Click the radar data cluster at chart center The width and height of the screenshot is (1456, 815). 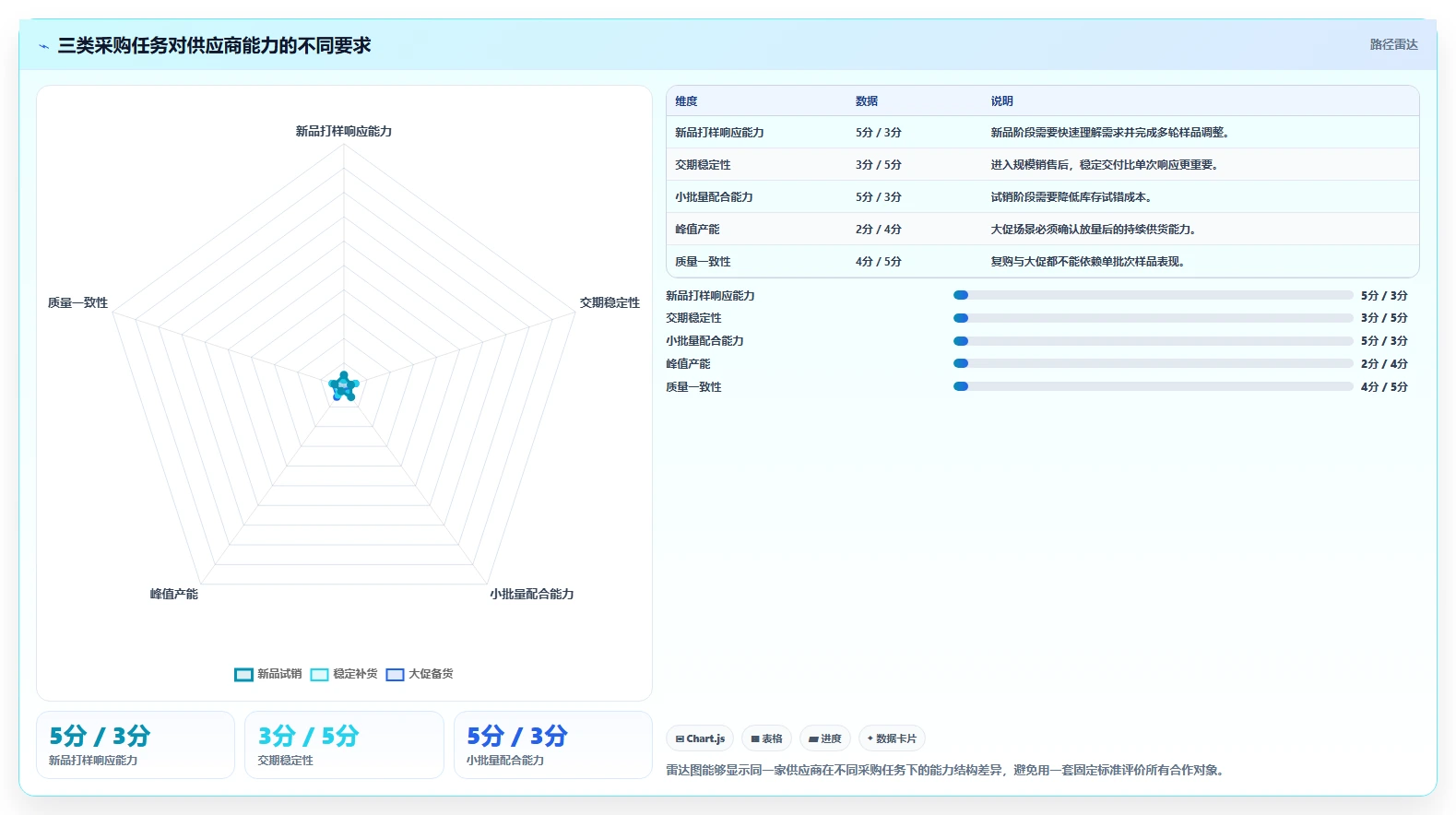point(344,387)
